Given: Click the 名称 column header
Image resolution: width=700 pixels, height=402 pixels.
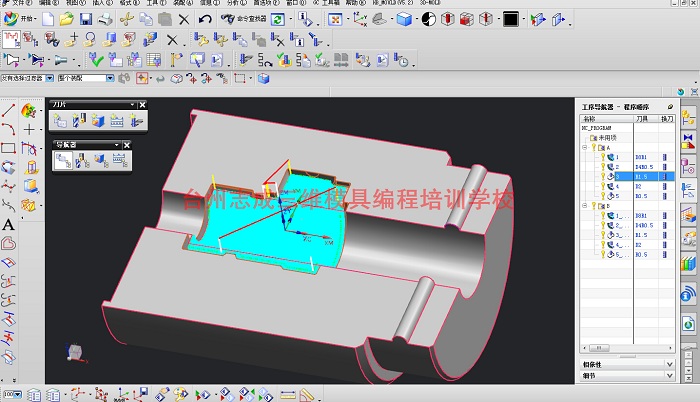Looking at the screenshot, I should pos(607,119).
